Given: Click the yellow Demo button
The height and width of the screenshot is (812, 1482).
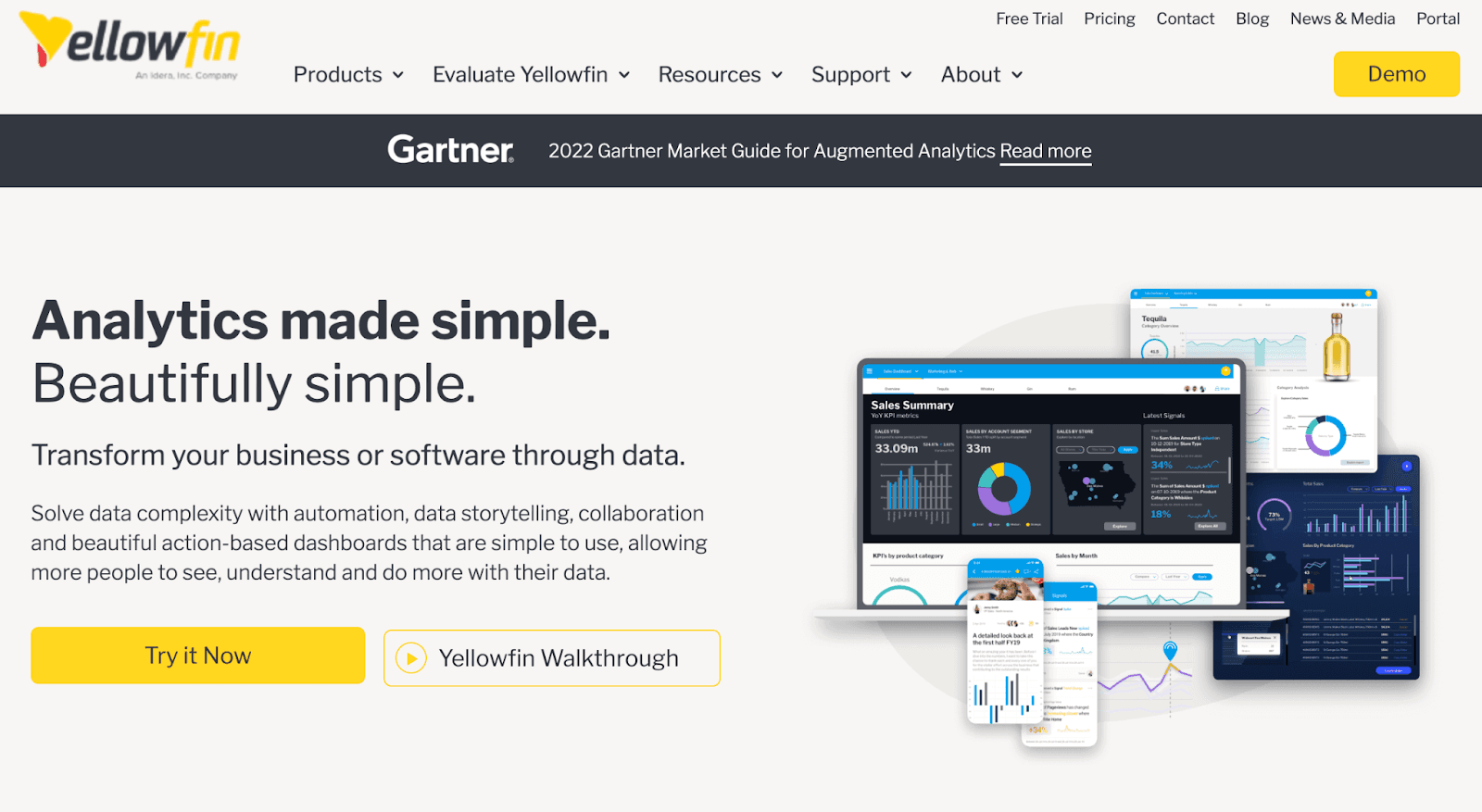Looking at the screenshot, I should (1396, 74).
